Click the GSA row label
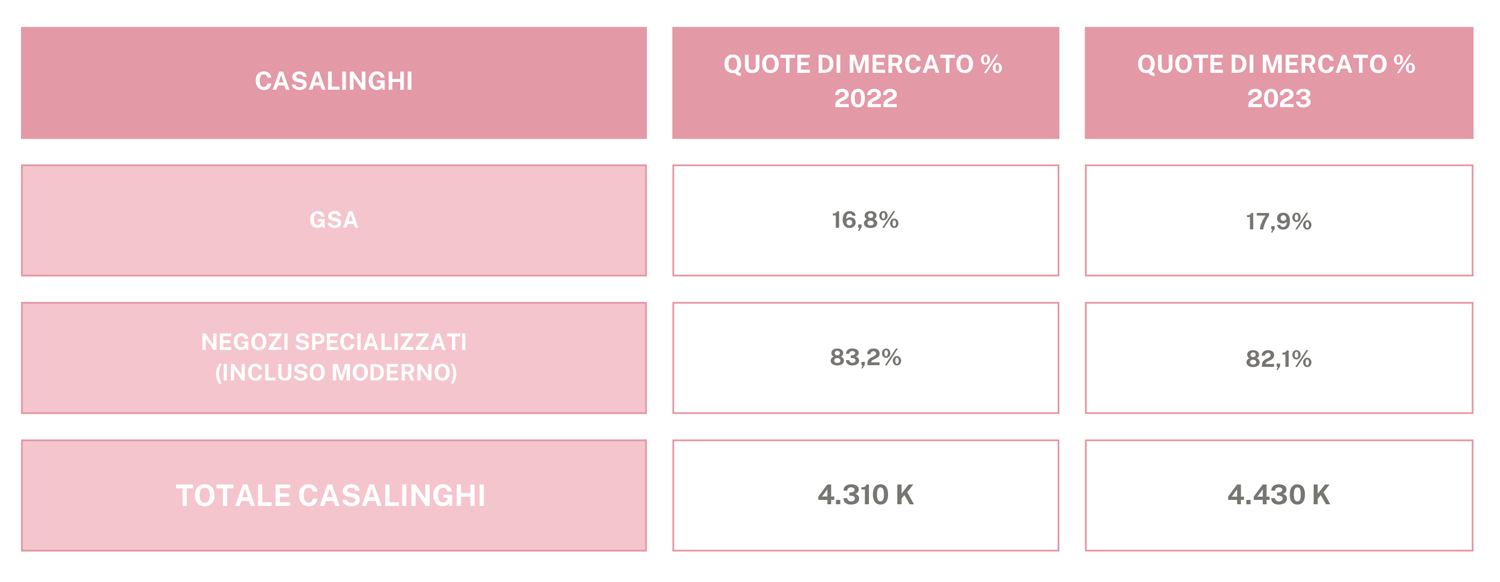The image size is (1500, 582). (x=334, y=220)
